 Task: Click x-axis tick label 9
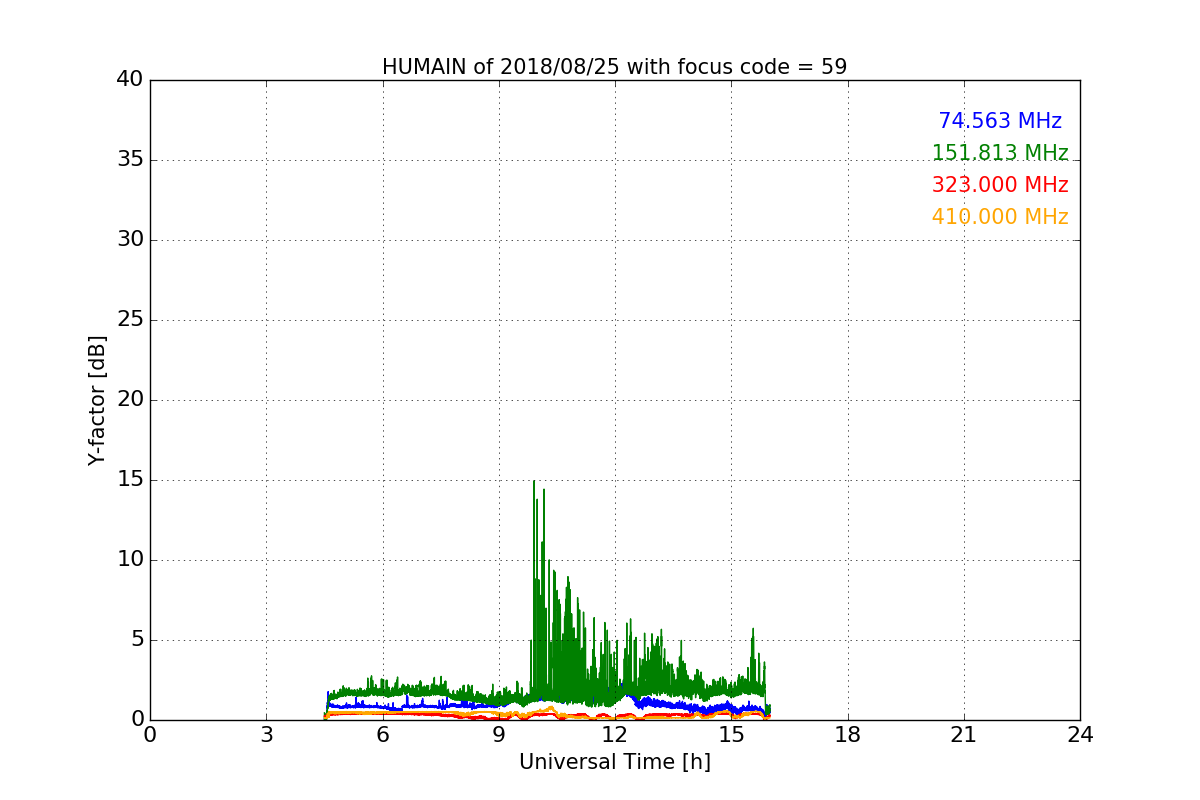point(499,735)
